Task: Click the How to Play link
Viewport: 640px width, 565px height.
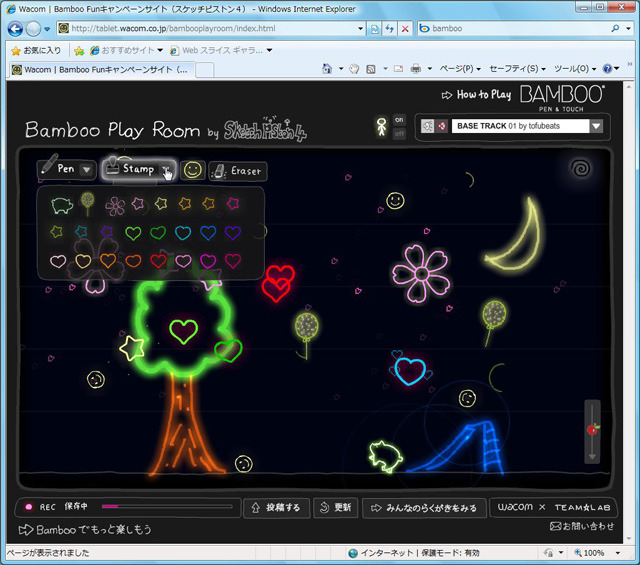Action: pos(476,95)
